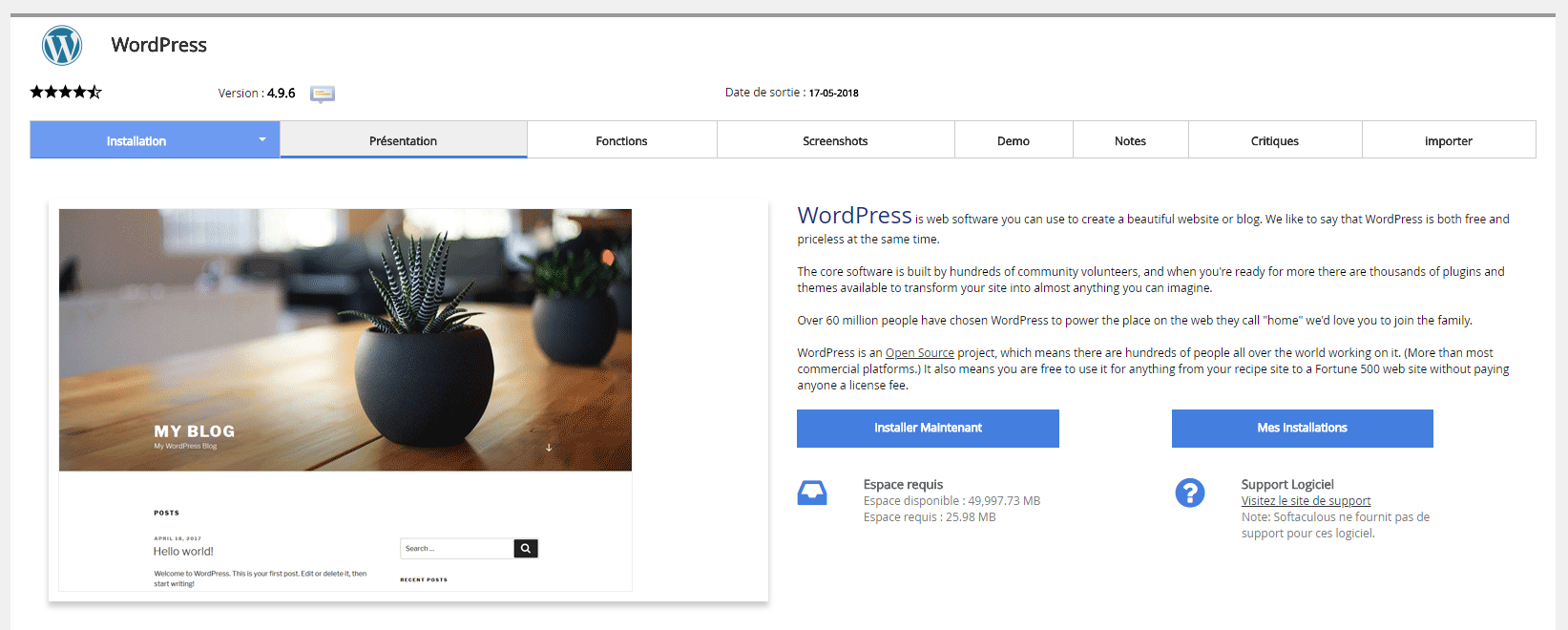This screenshot has width=1568, height=630.
Task: Click the Hello world! post title
Action: coord(183,552)
